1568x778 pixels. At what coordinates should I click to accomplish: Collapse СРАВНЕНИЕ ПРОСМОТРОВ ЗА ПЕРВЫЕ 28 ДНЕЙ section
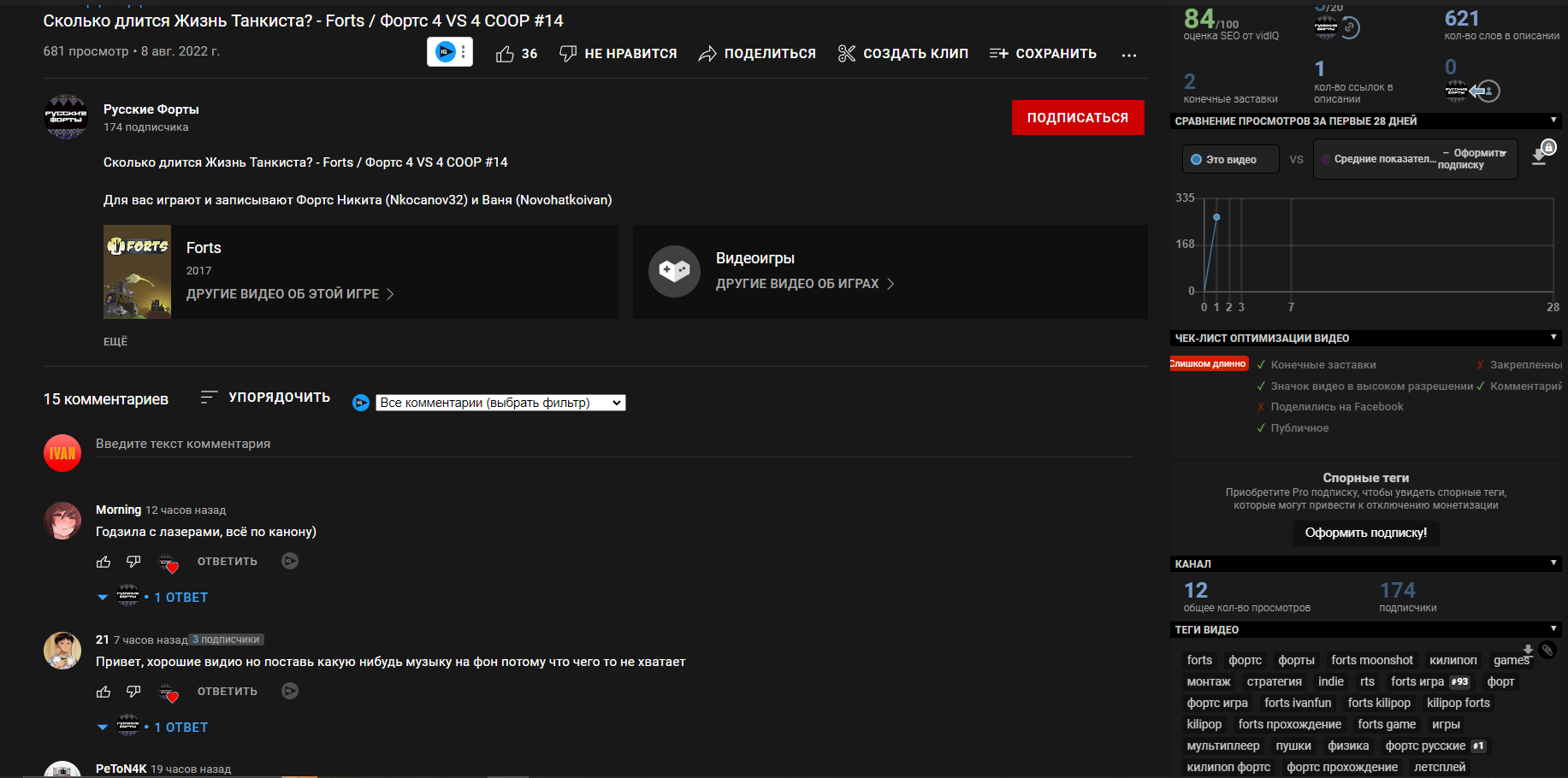click(1553, 121)
